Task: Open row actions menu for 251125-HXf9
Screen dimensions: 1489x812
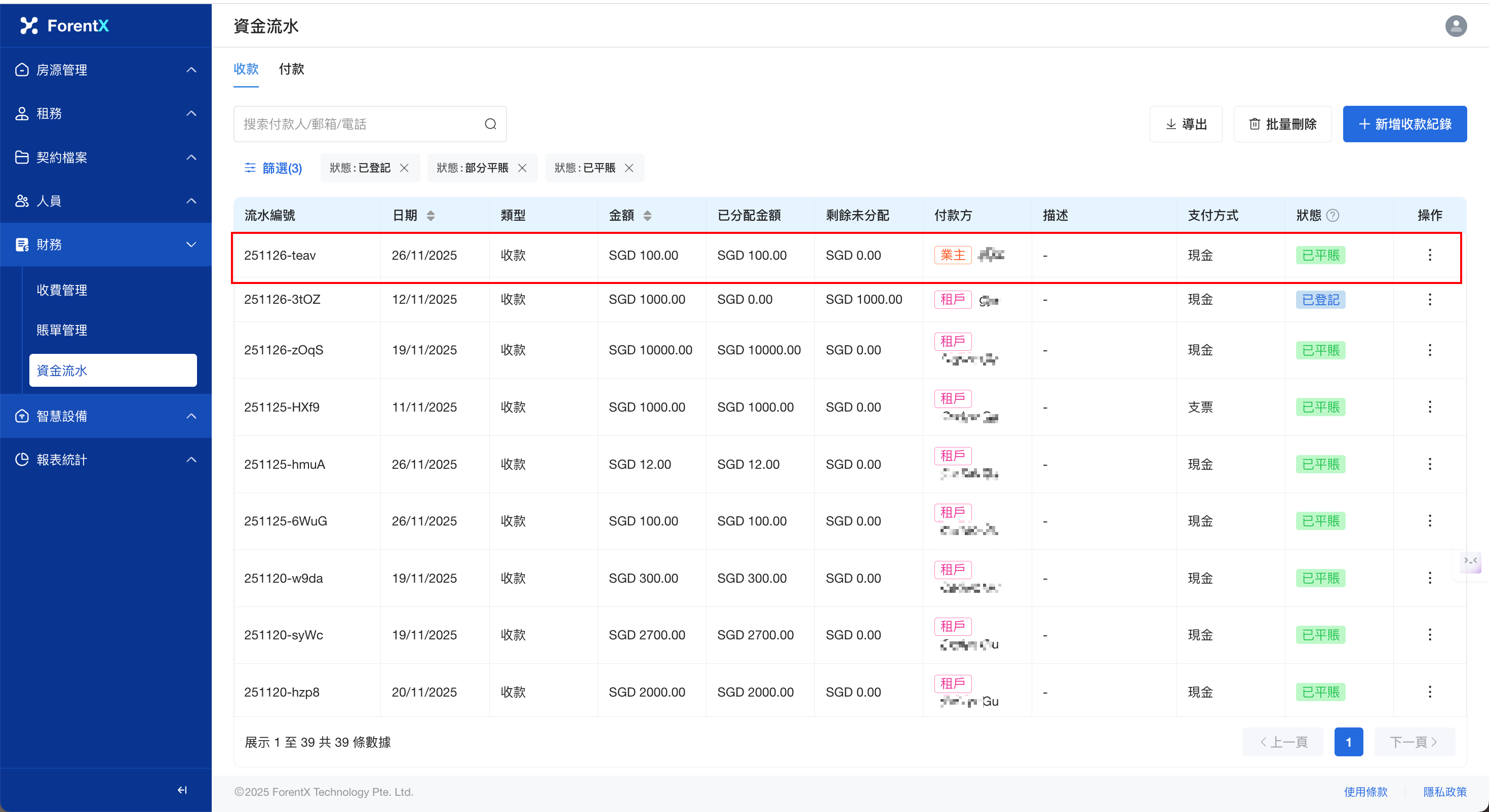Action: click(x=1429, y=407)
